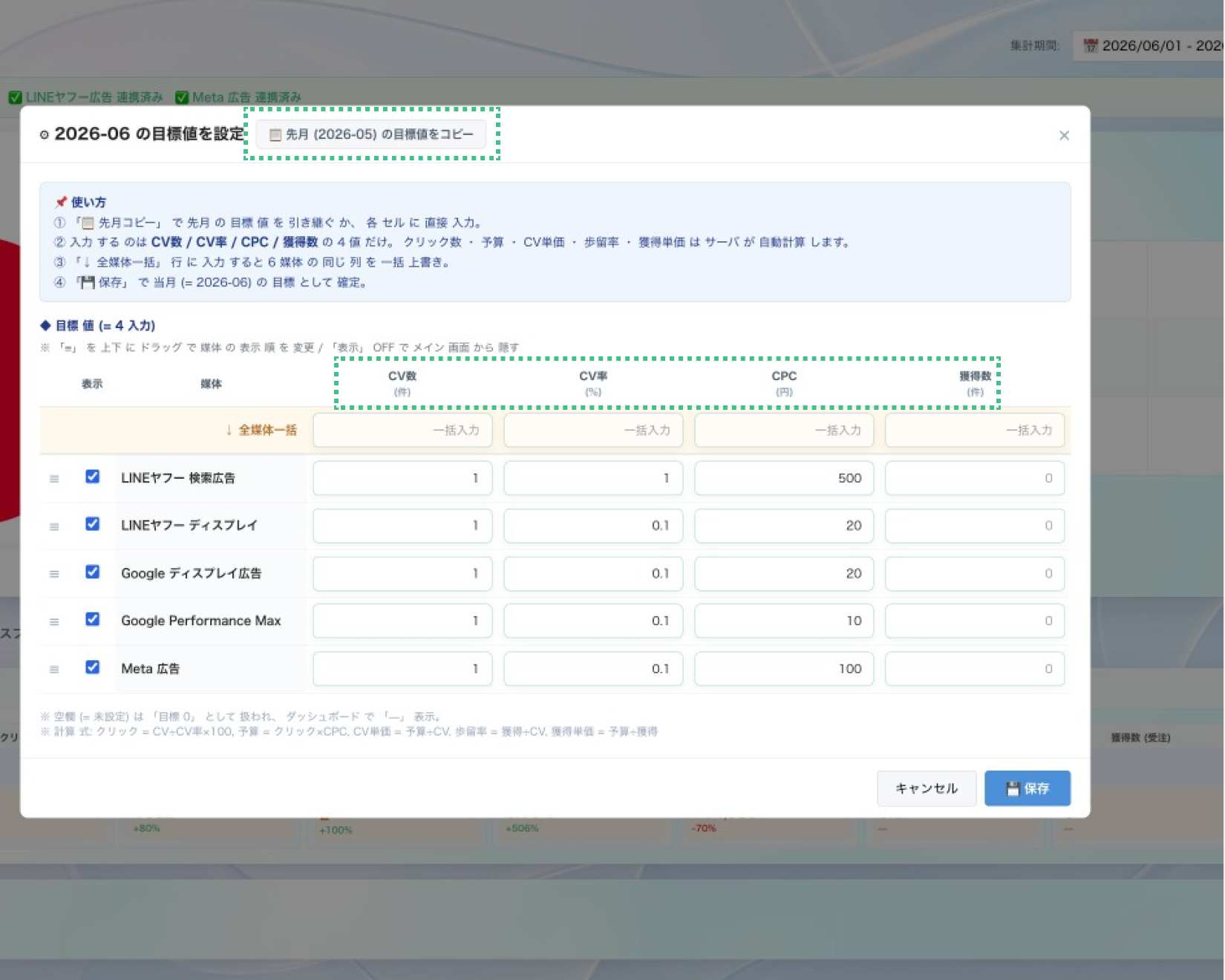This screenshot has height=980, width=1225.
Task: Click calendar icon beside 2026/06/01 date
Action: click(1090, 46)
